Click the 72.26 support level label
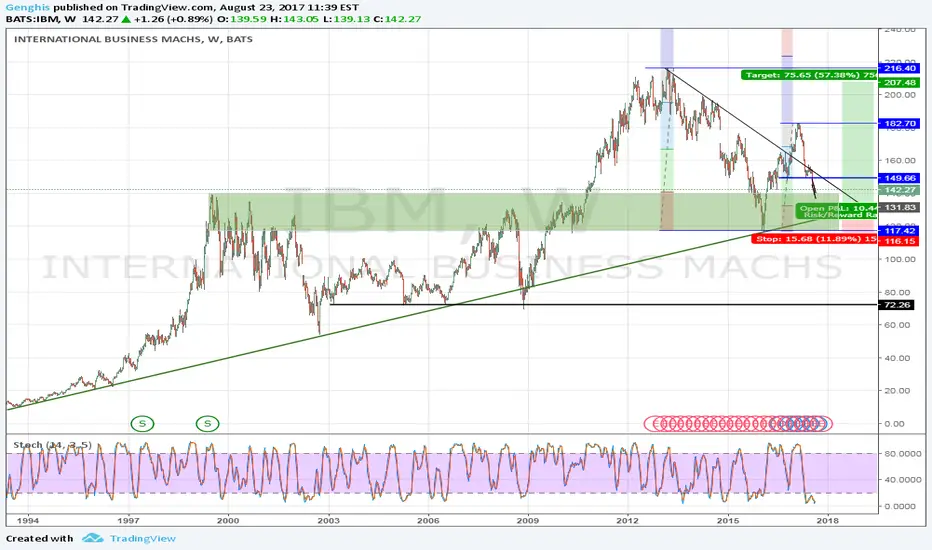932x550 pixels. click(x=896, y=304)
